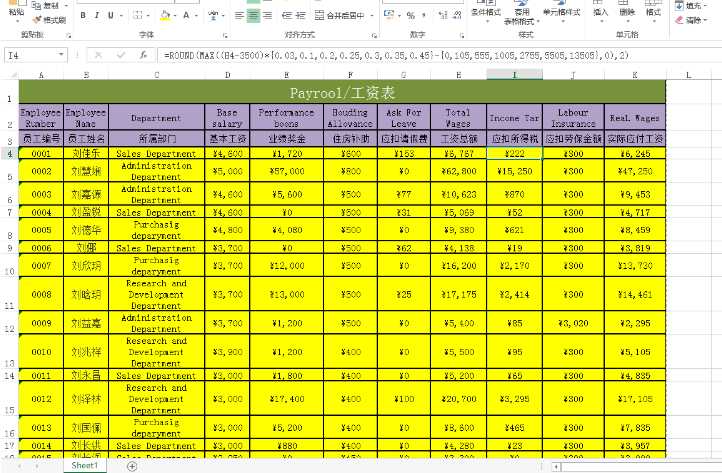Open alignment group dialog launcher
722x473 pixels.
coord(374,35)
